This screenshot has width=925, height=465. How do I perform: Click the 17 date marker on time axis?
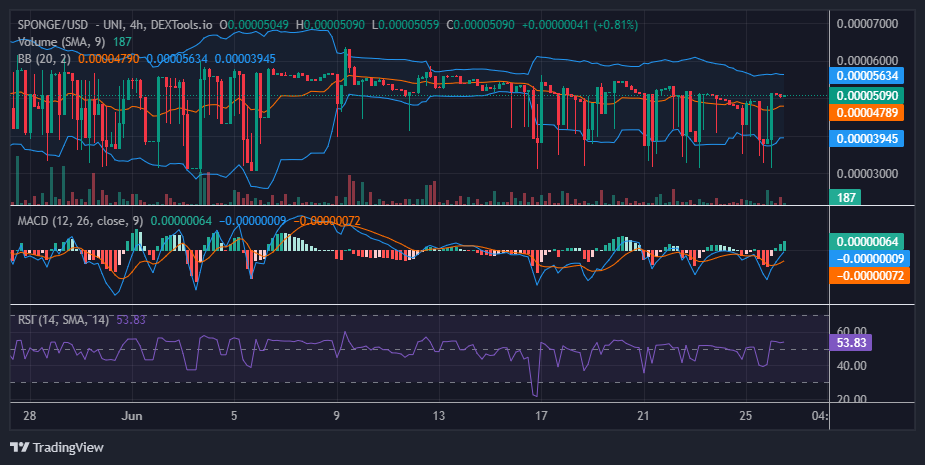541,415
